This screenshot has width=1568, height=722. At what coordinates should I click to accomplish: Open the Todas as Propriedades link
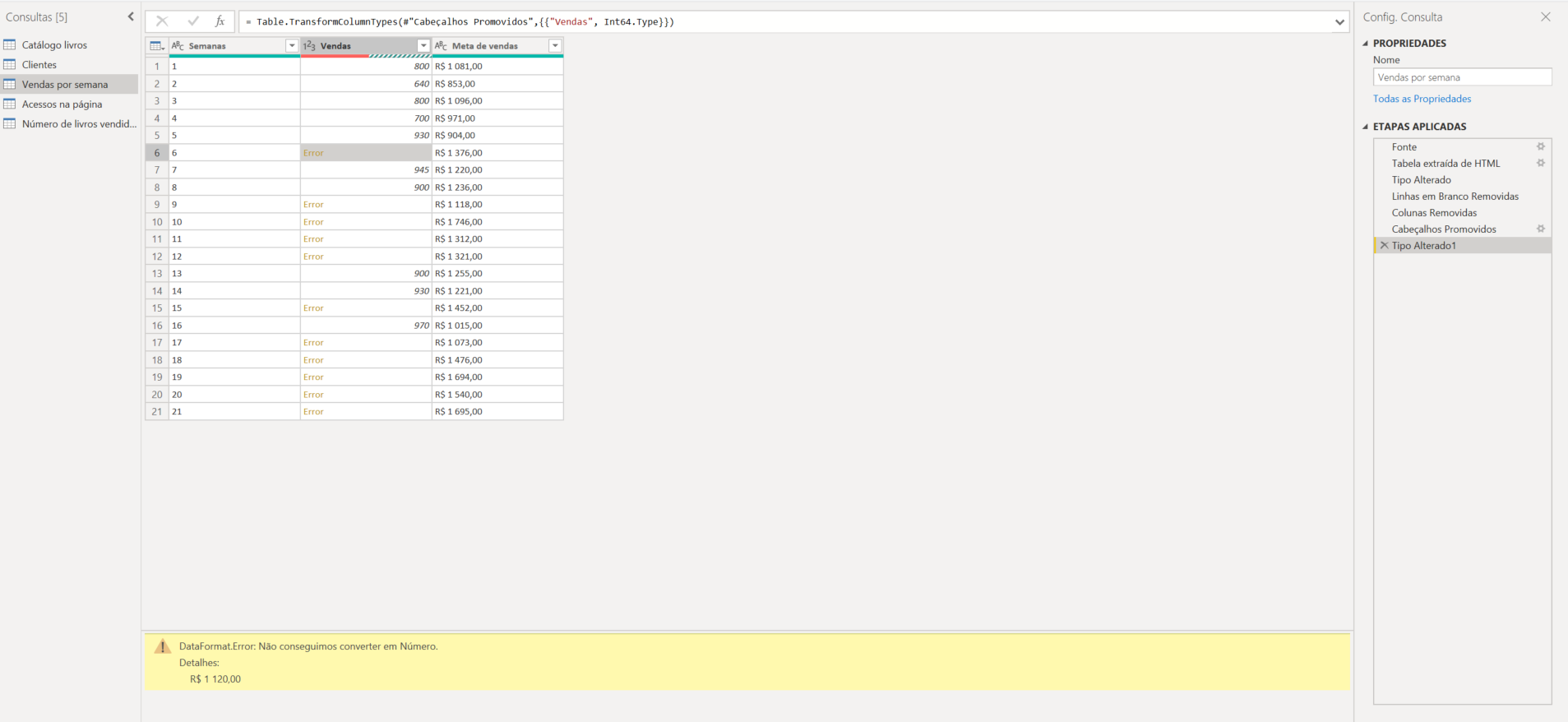1422,99
